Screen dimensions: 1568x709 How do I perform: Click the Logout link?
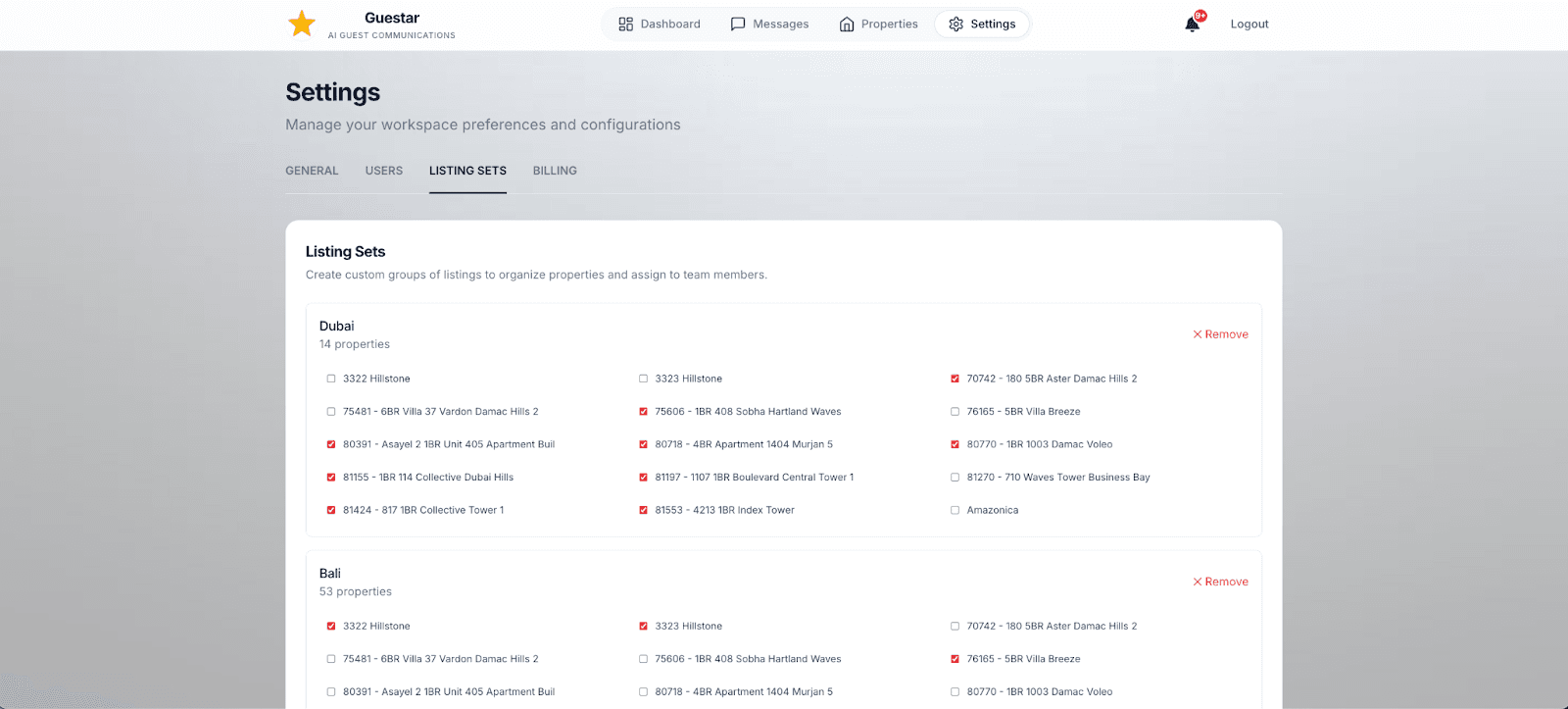pyautogui.click(x=1249, y=25)
